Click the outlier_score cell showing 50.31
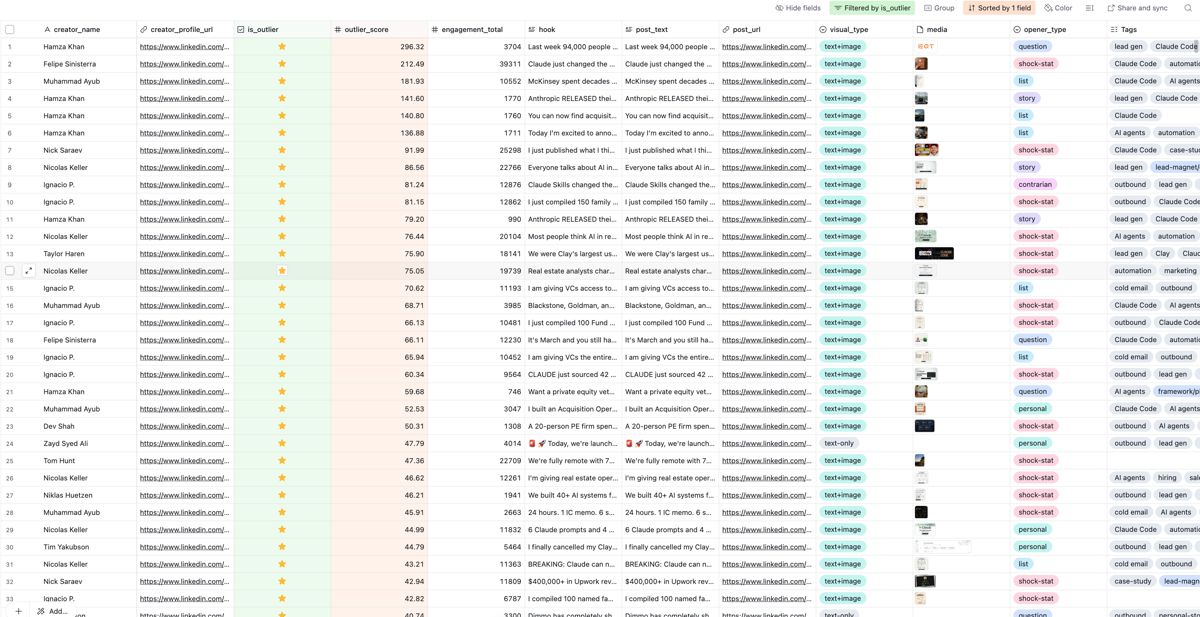The height and width of the screenshot is (617, 1200). point(379,426)
